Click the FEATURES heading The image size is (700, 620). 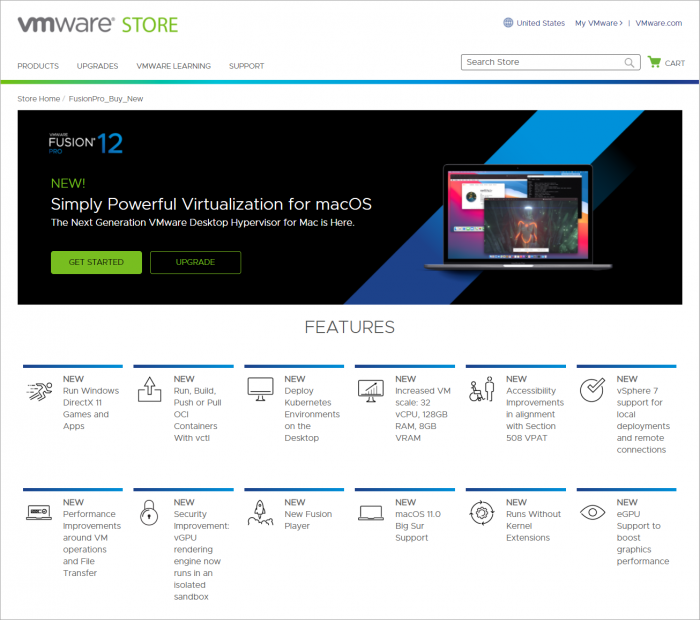point(350,327)
